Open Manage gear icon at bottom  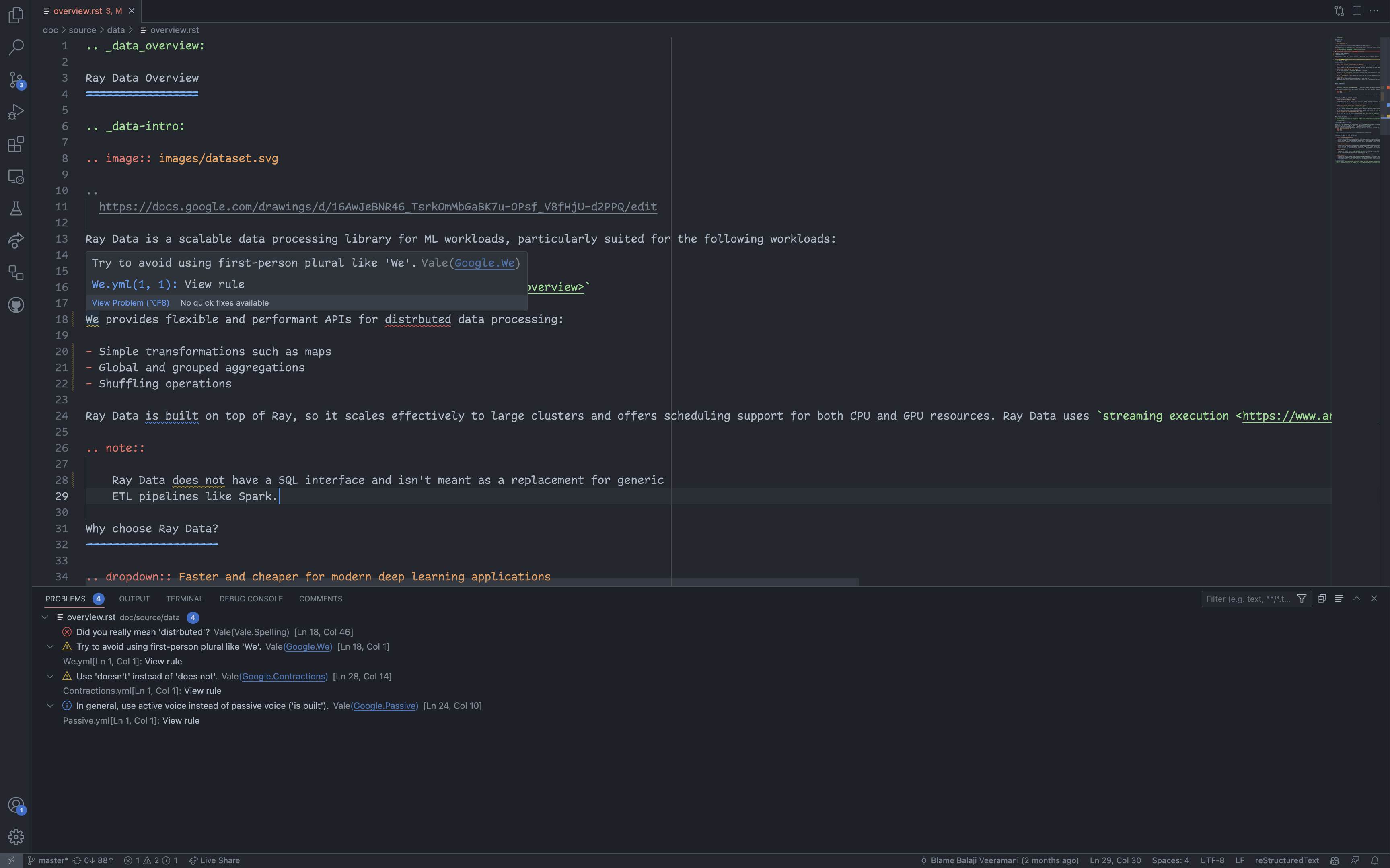tap(16, 837)
